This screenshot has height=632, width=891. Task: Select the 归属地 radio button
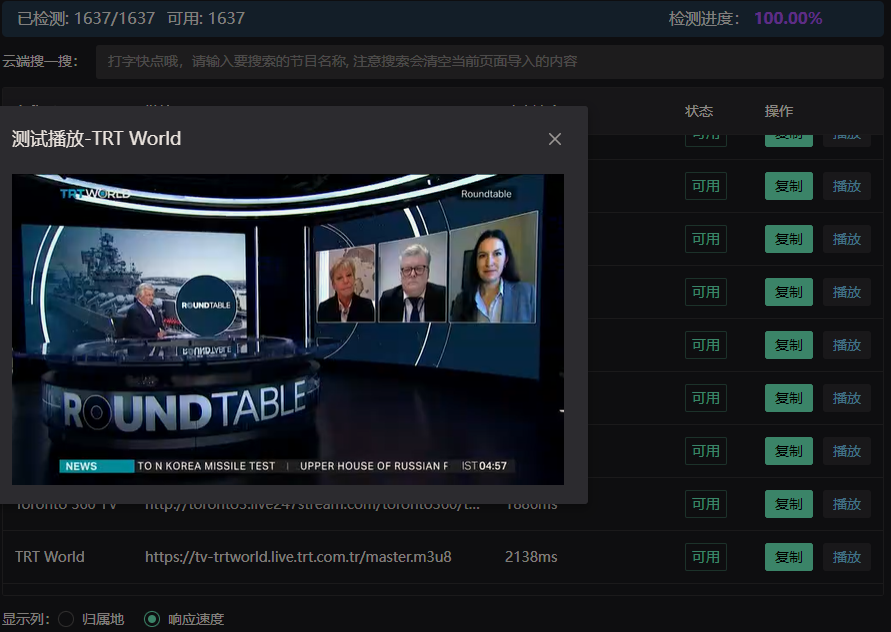click(x=66, y=619)
